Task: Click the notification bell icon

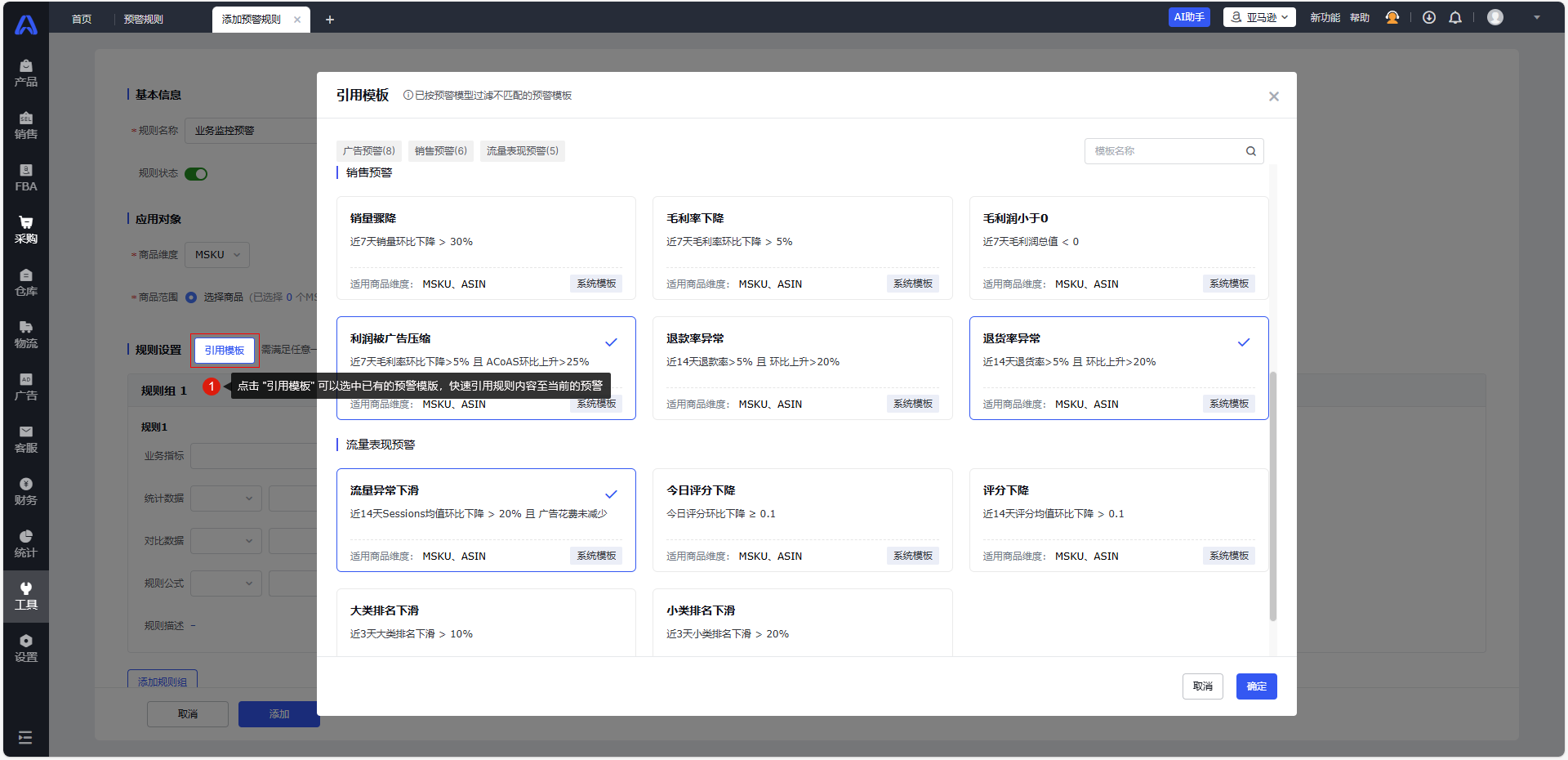Action: click(x=1454, y=18)
